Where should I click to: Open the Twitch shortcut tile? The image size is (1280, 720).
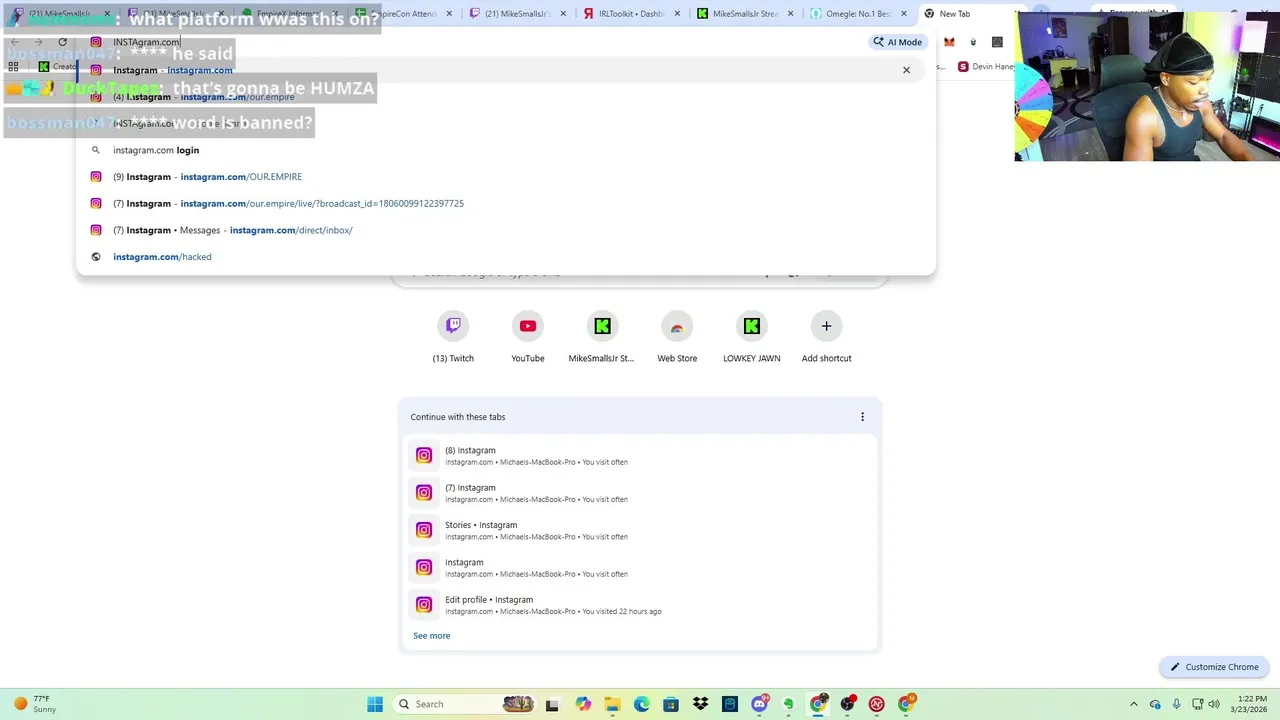(453, 338)
